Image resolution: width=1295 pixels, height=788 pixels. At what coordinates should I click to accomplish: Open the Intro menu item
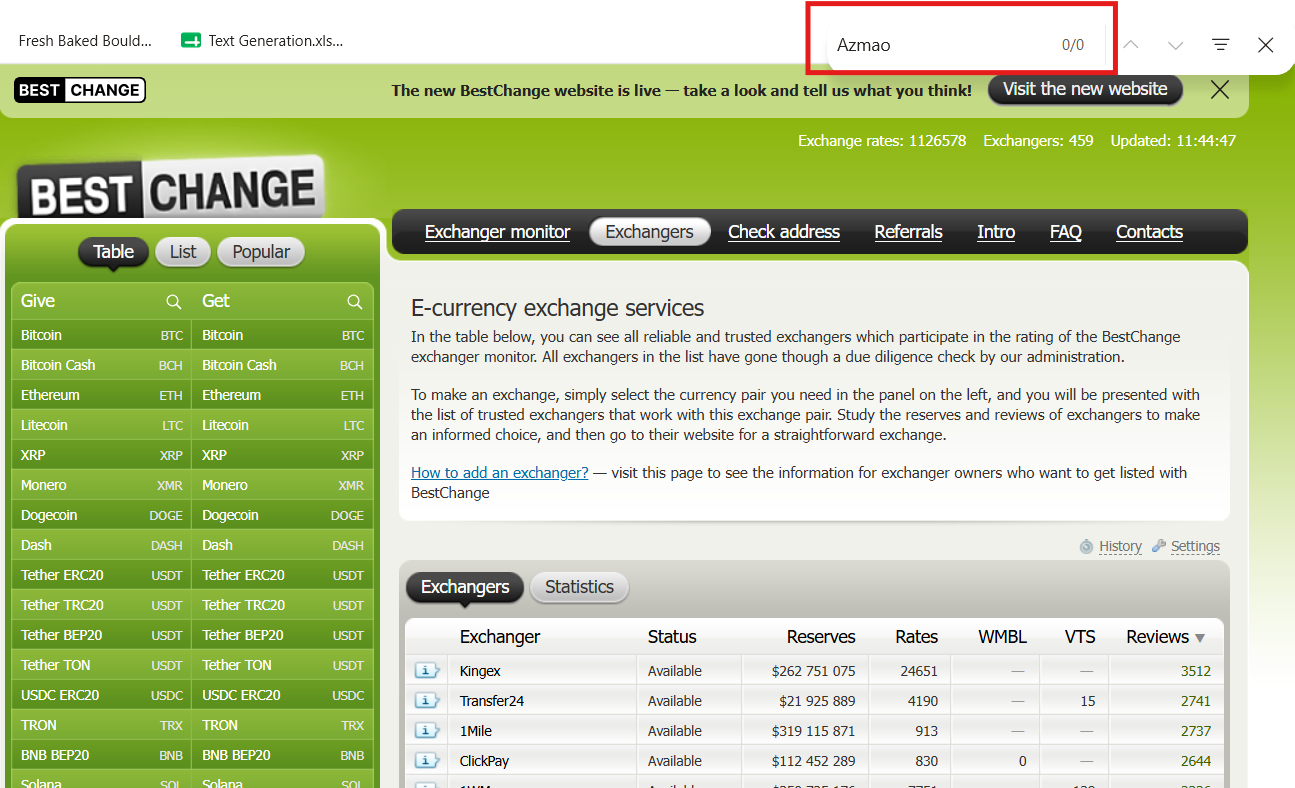(x=996, y=232)
